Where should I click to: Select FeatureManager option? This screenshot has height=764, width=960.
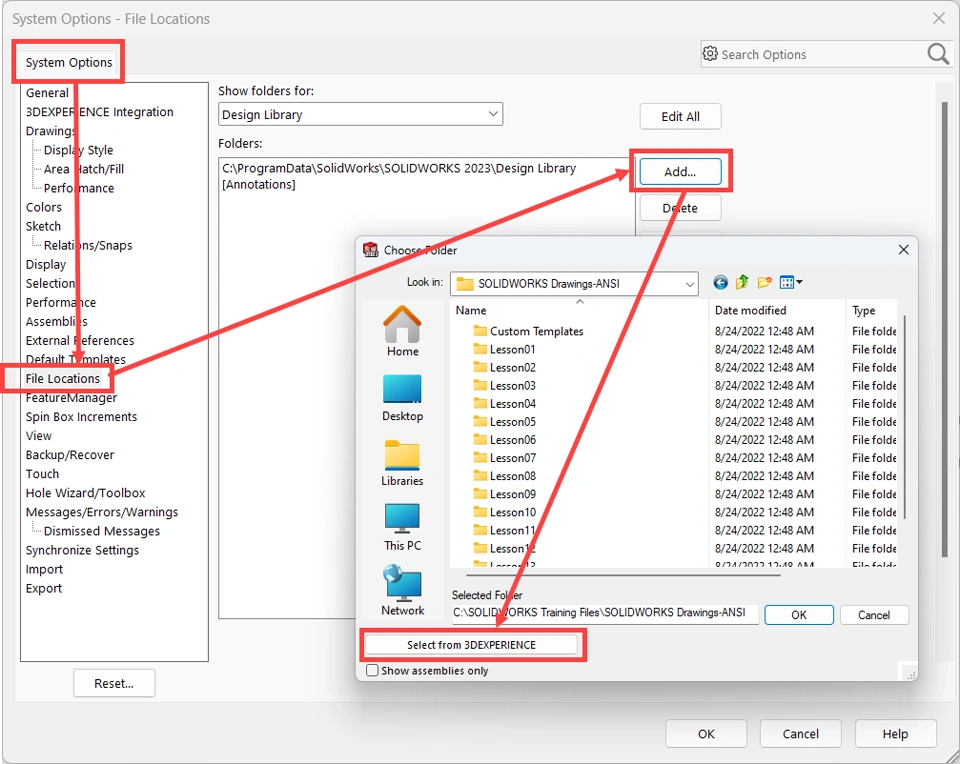tap(71, 398)
